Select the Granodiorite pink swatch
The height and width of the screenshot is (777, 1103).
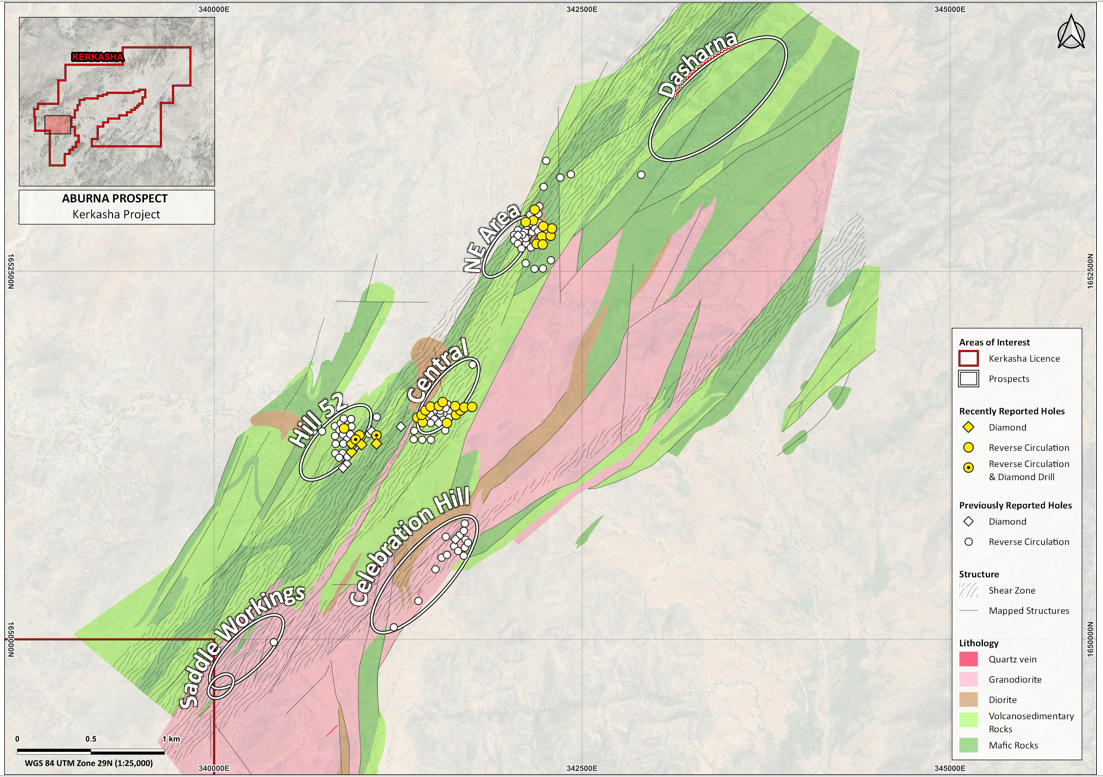[969, 680]
